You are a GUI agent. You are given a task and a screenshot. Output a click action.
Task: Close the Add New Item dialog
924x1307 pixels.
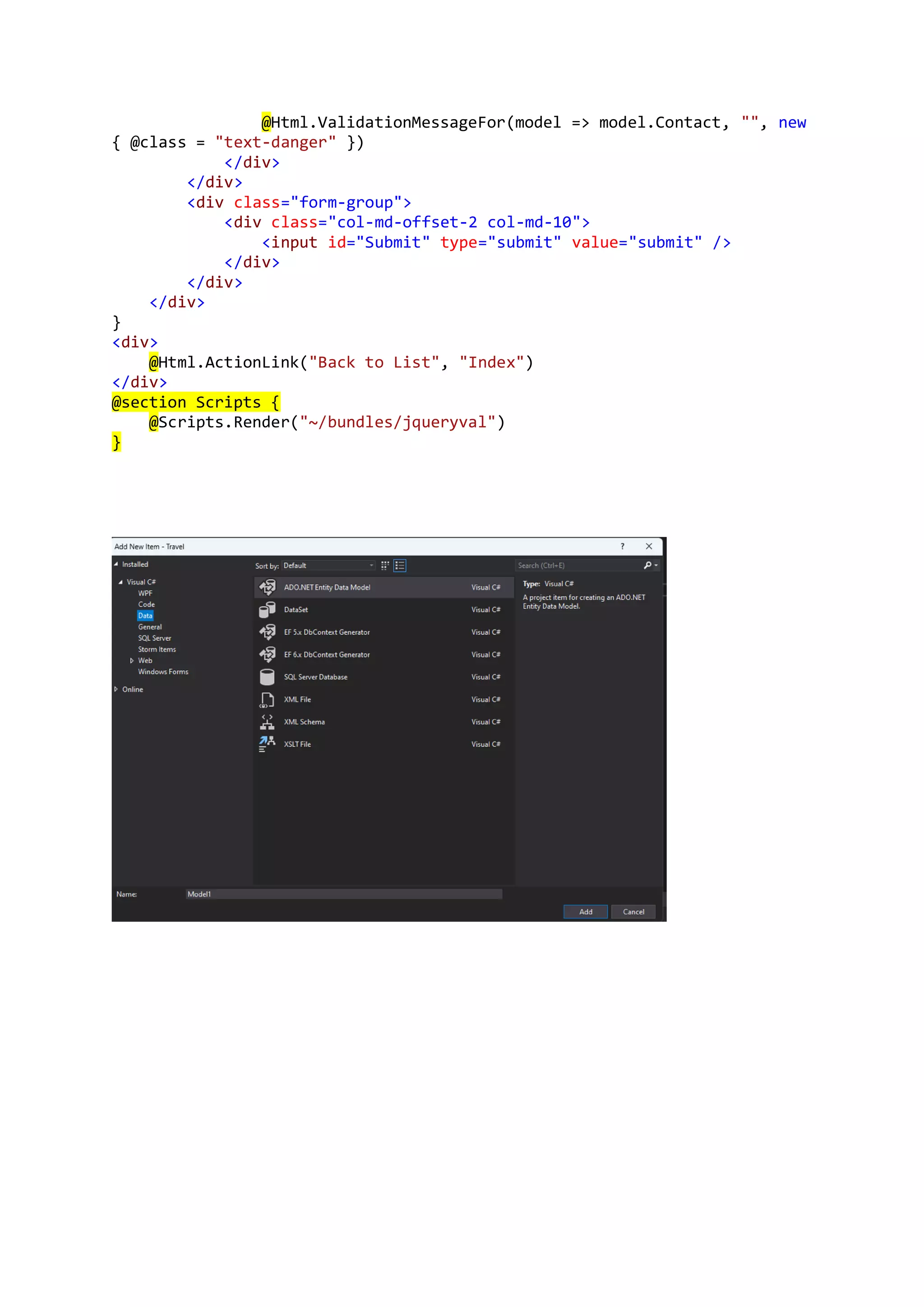649,546
